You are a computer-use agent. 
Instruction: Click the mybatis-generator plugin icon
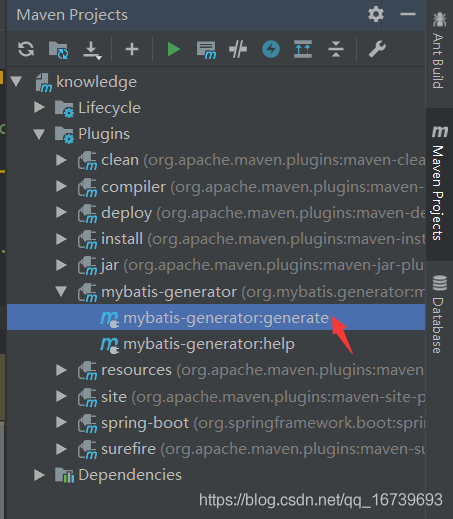pos(88,293)
